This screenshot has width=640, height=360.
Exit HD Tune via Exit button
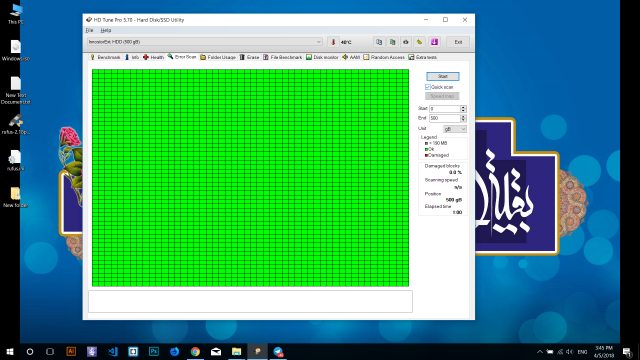(x=458, y=42)
